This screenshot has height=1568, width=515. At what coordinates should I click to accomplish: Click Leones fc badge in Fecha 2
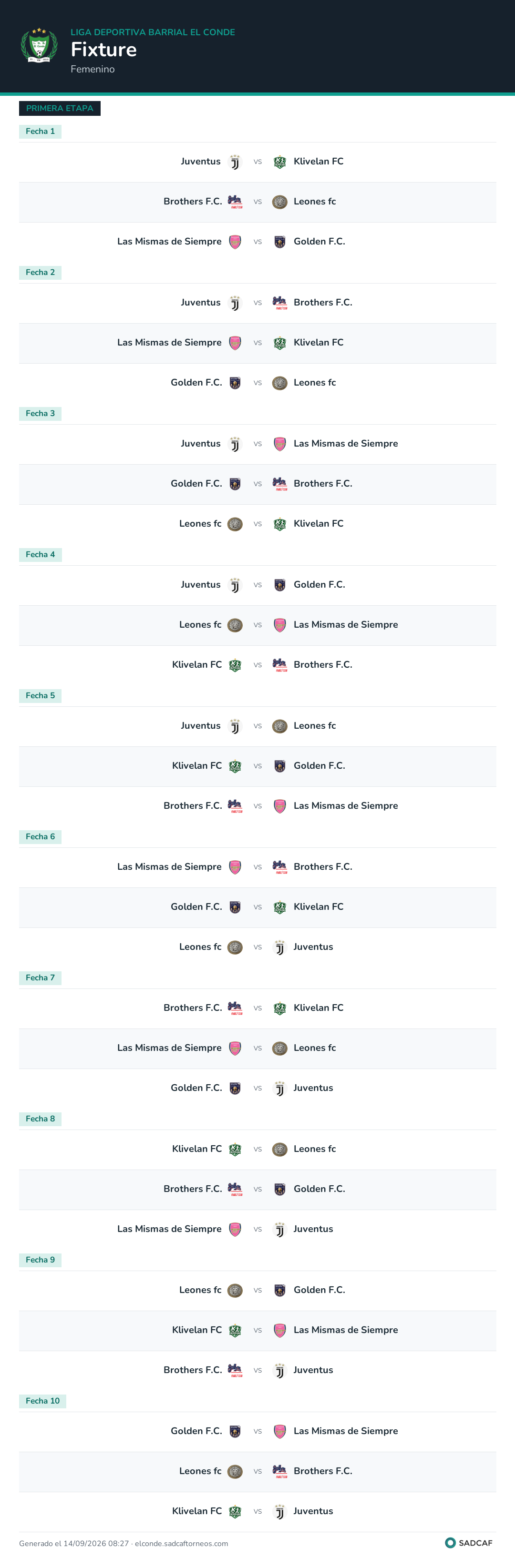point(279,383)
